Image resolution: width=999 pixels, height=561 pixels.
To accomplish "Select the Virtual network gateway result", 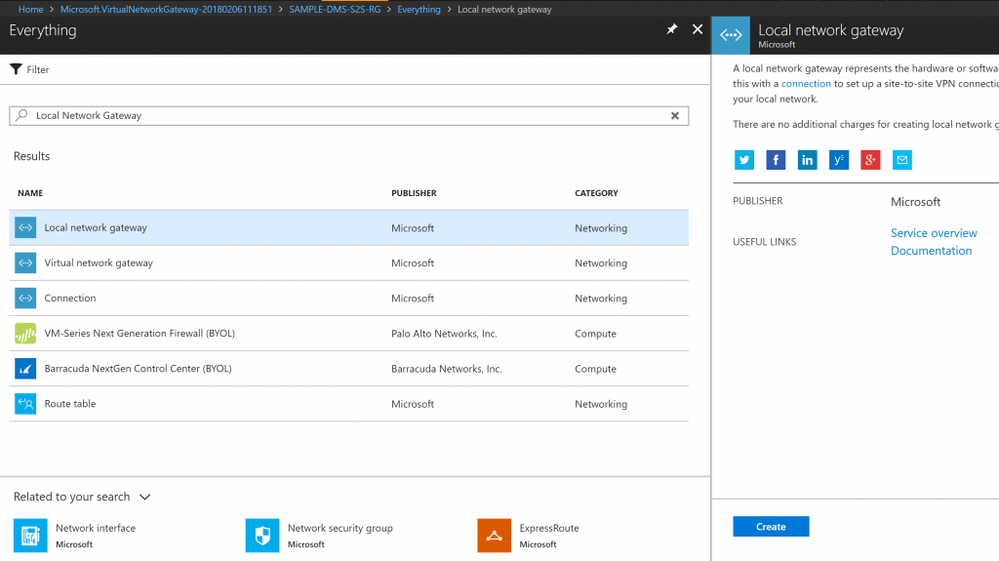I will point(349,263).
